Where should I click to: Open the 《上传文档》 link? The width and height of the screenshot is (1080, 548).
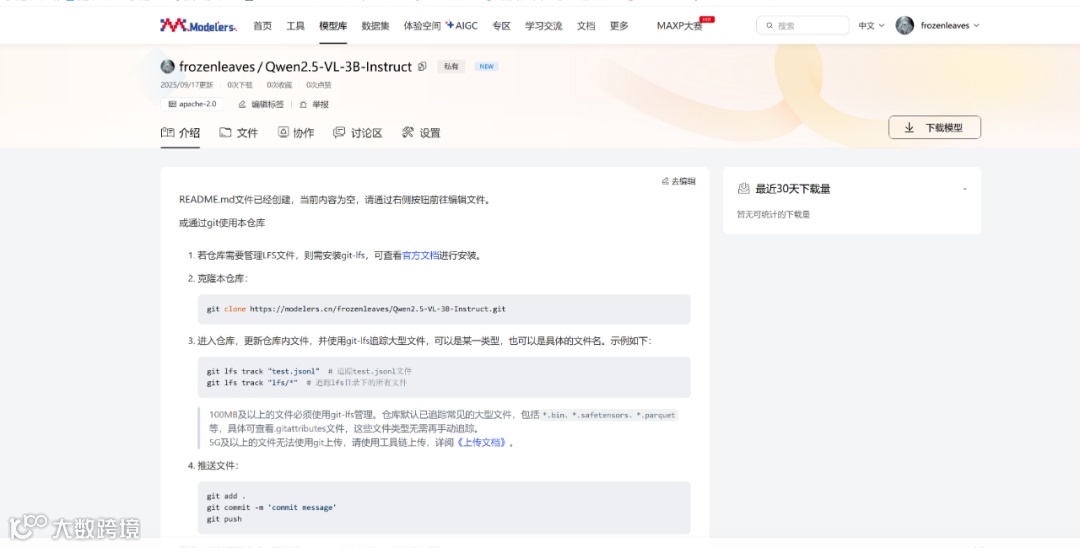point(481,443)
